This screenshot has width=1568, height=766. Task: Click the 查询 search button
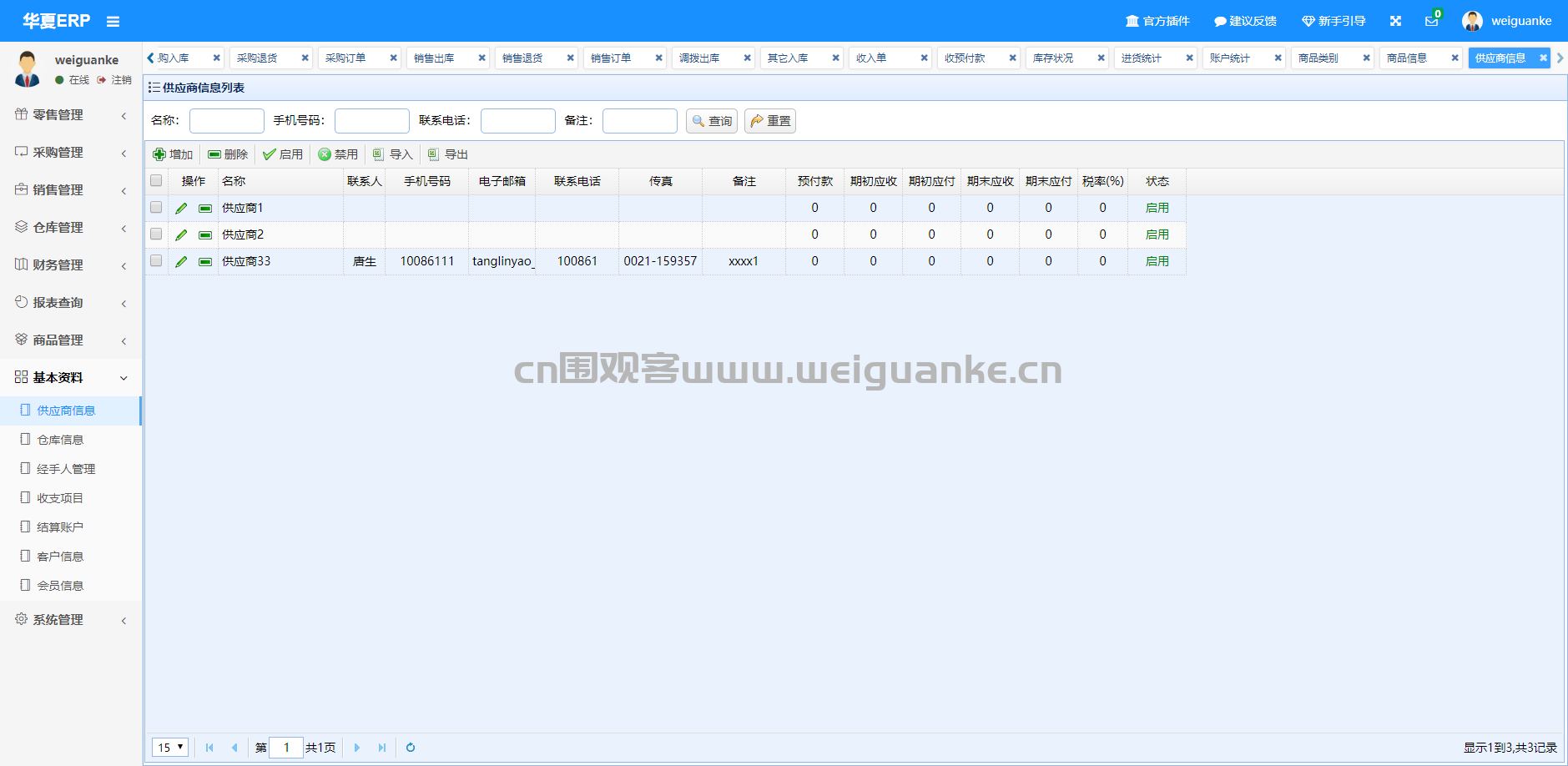712,121
